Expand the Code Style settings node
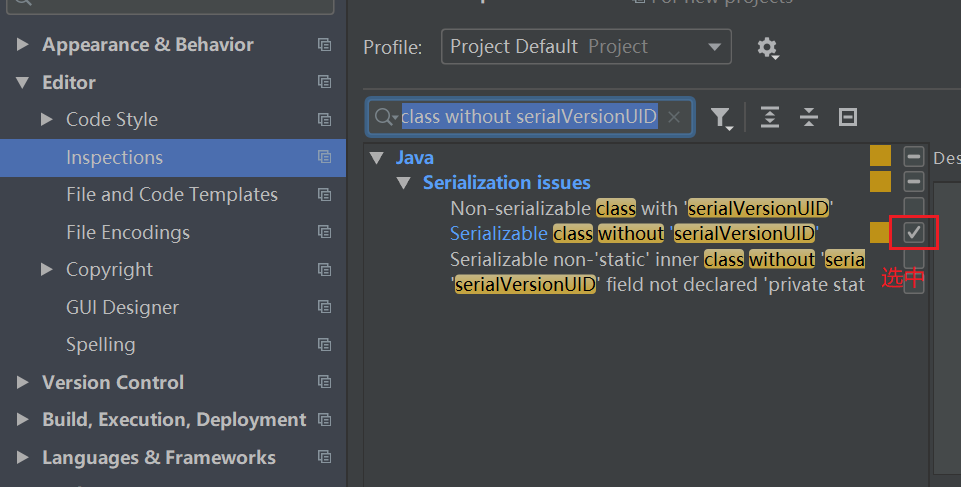Image resolution: width=961 pixels, height=487 pixels. tap(47, 119)
